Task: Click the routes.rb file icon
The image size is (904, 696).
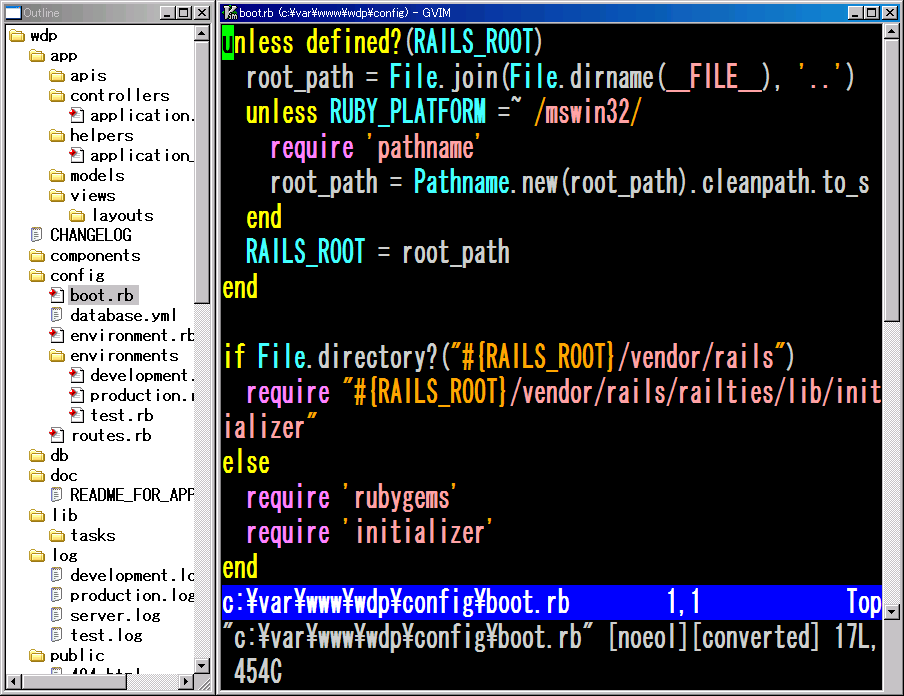Action: 57,436
